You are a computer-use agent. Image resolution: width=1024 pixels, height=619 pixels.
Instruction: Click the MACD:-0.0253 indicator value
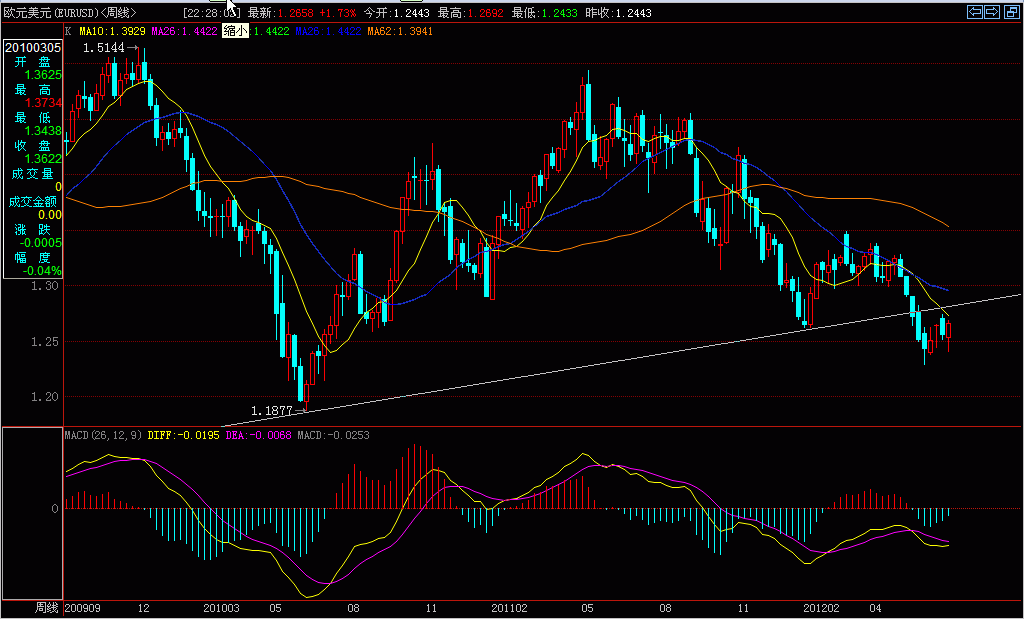[x=333, y=435]
